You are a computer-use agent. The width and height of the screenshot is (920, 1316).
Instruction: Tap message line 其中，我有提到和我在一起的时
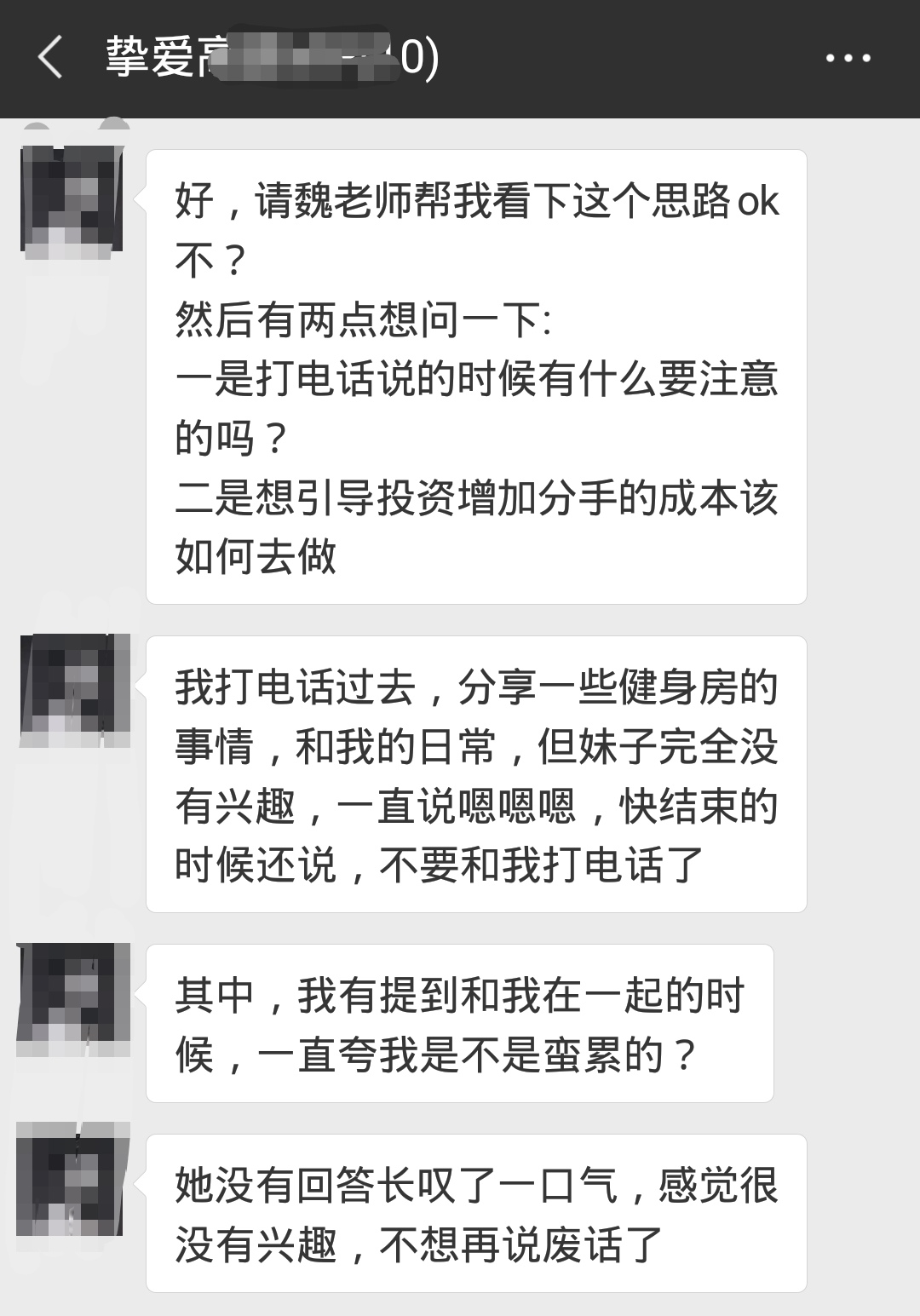point(460,996)
